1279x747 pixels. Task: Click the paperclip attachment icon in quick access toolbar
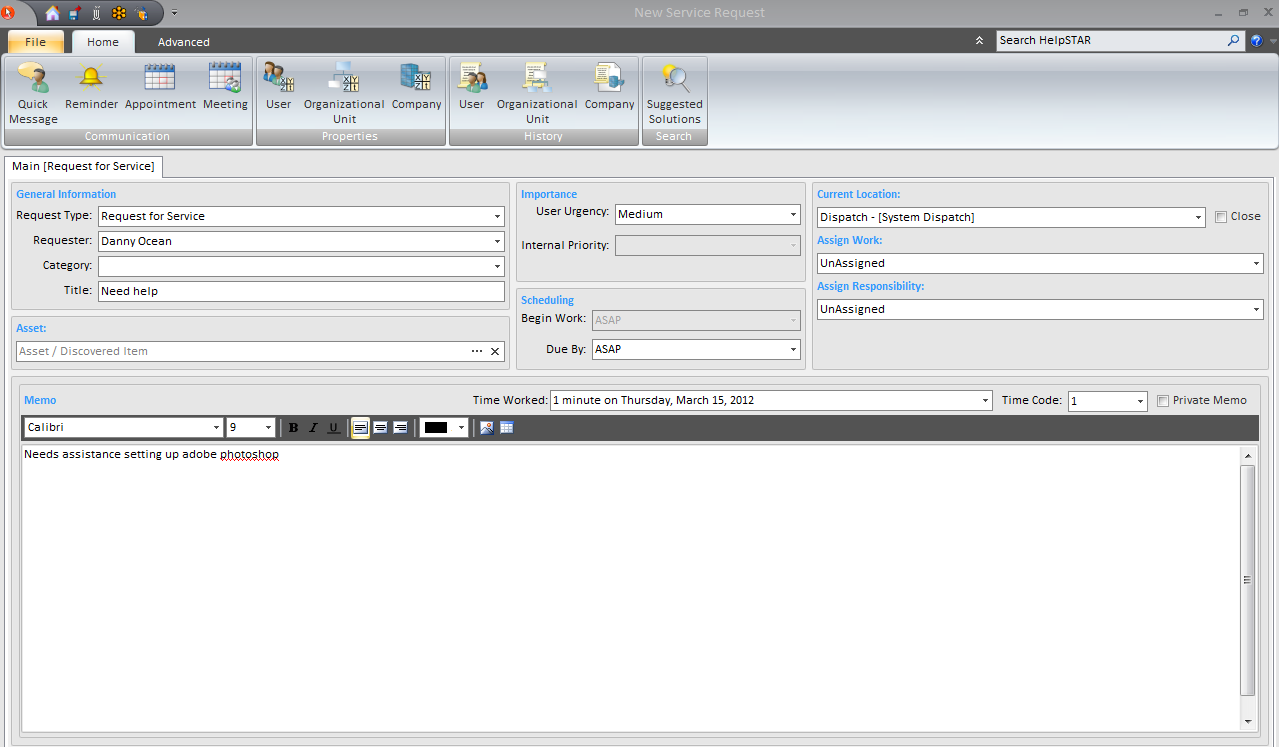point(97,13)
